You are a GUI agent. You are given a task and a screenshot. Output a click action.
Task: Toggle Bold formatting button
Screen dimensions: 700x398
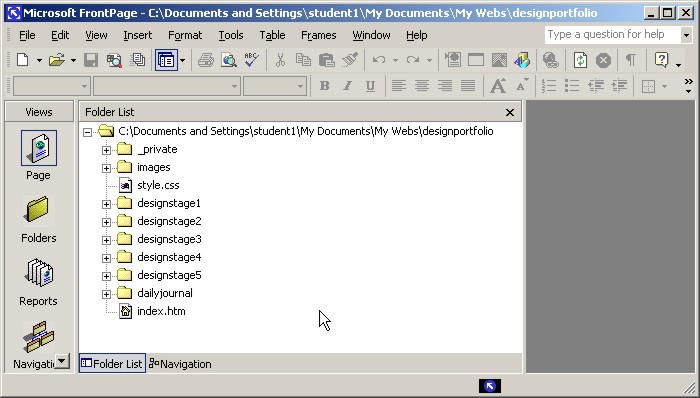coord(325,86)
